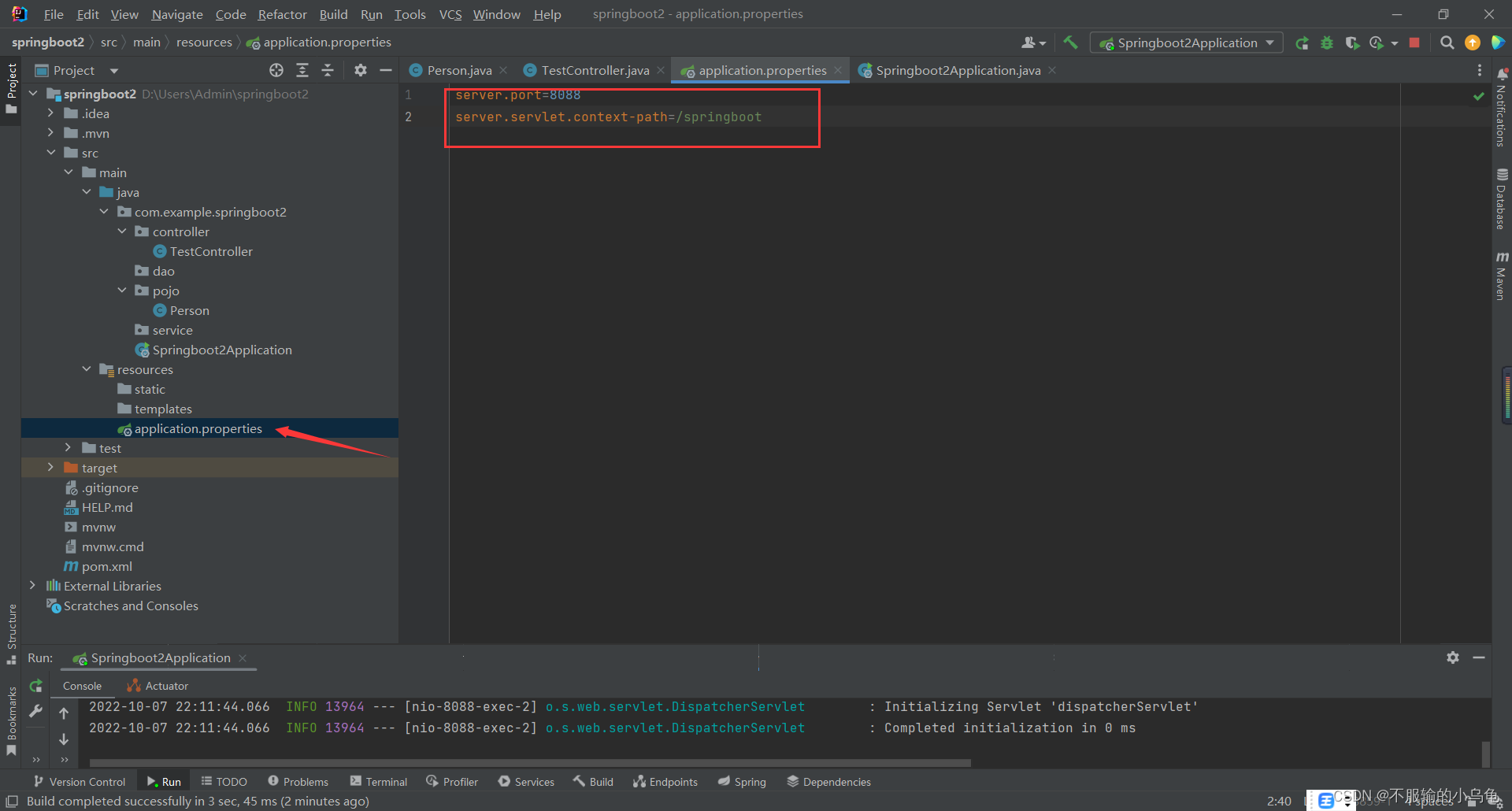1512x811 pixels.
Task: Collapse all in Project panel
Action: 328,70
